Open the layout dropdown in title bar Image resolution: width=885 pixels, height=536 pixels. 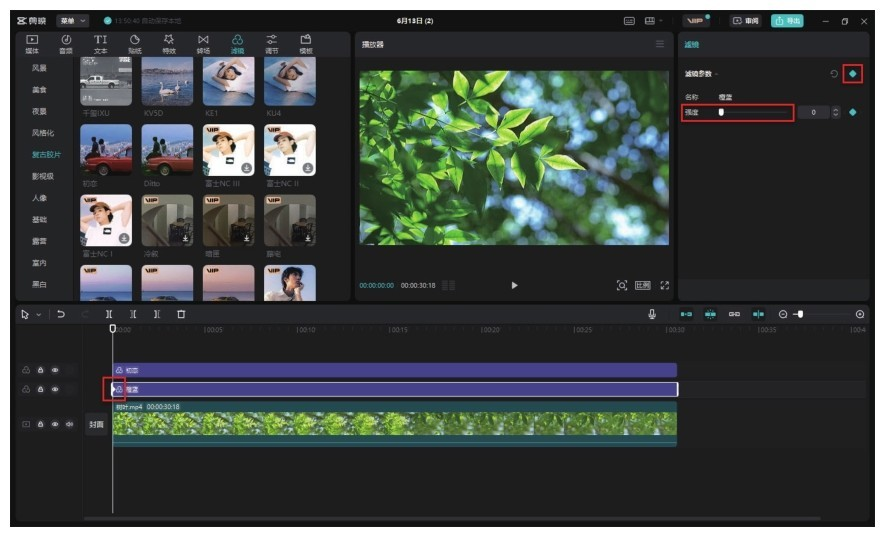[653, 20]
